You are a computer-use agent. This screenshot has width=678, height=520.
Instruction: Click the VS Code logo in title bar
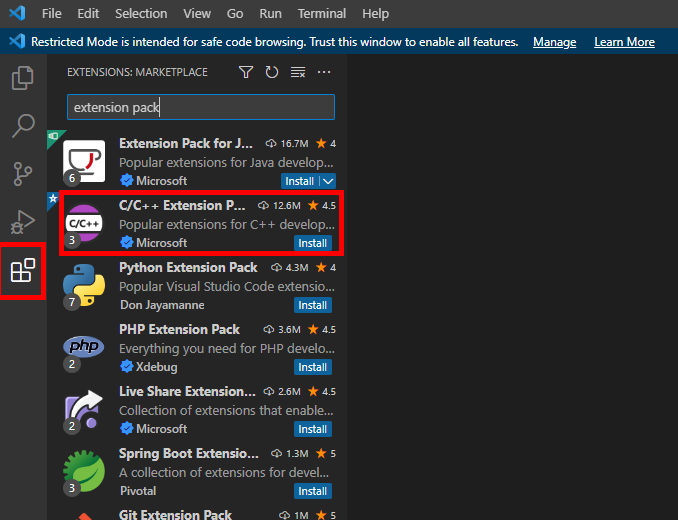(x=17, y=13)
